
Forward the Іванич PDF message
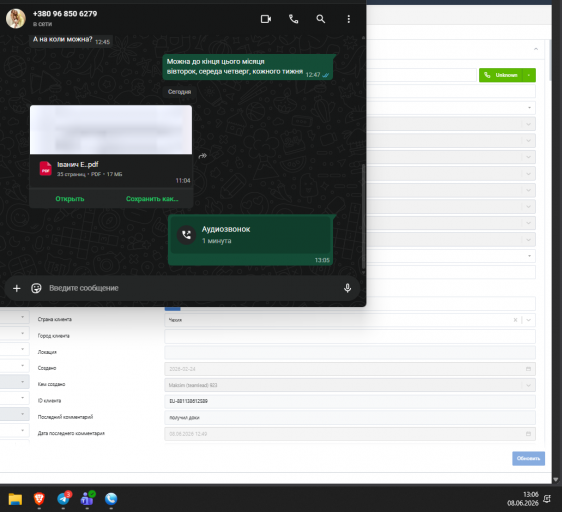(x=203, y=156)
